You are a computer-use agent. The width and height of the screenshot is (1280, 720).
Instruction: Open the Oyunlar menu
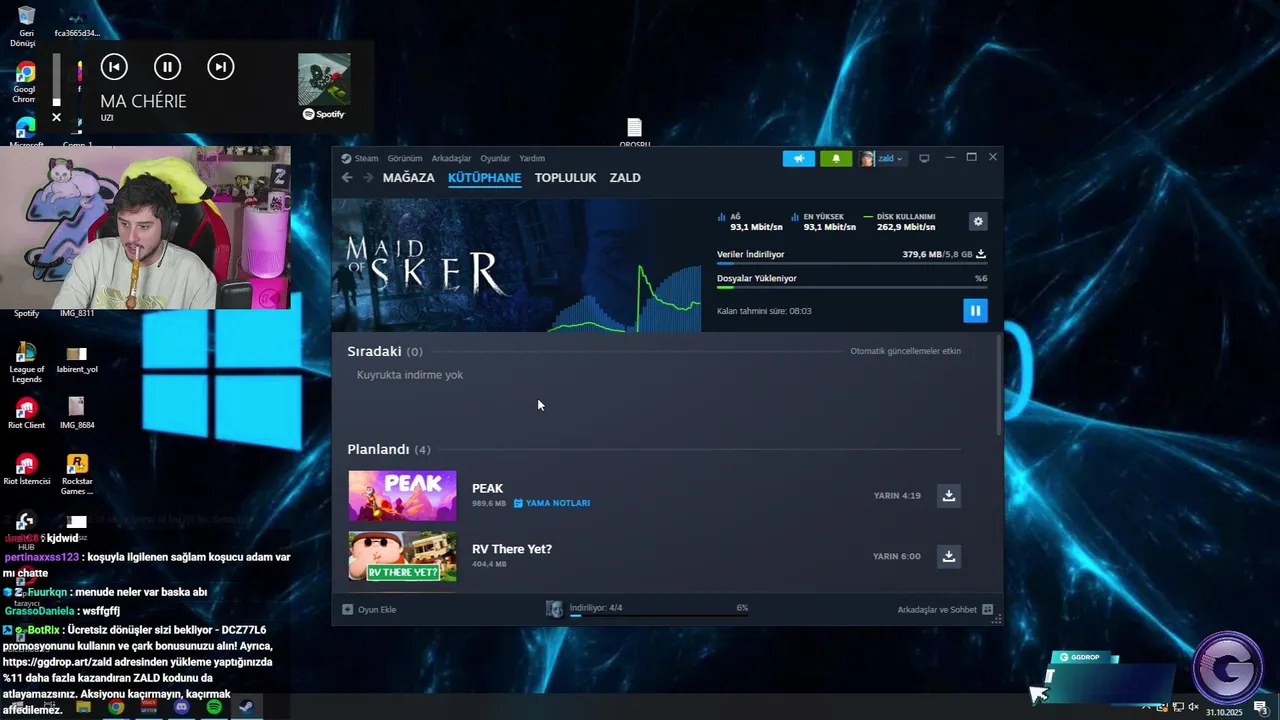point(495,158)
